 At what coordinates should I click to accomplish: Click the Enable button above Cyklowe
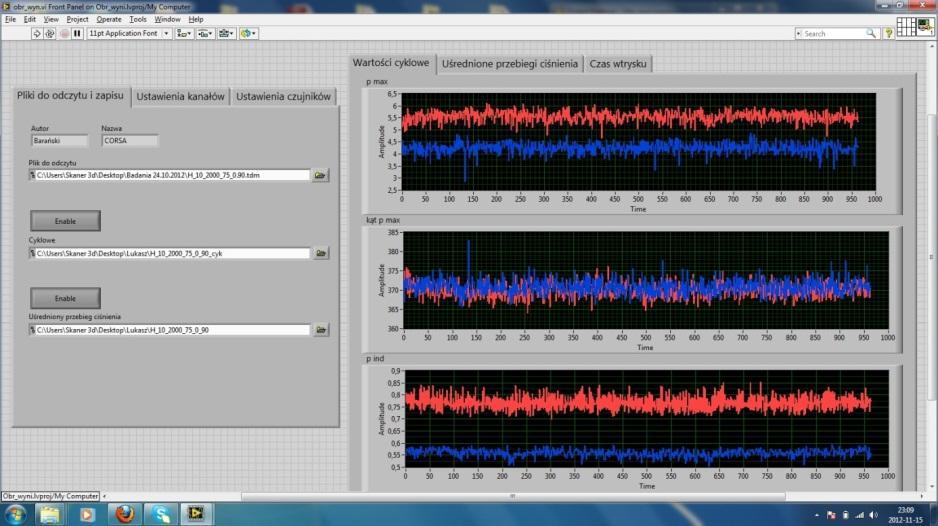[65, 221]
